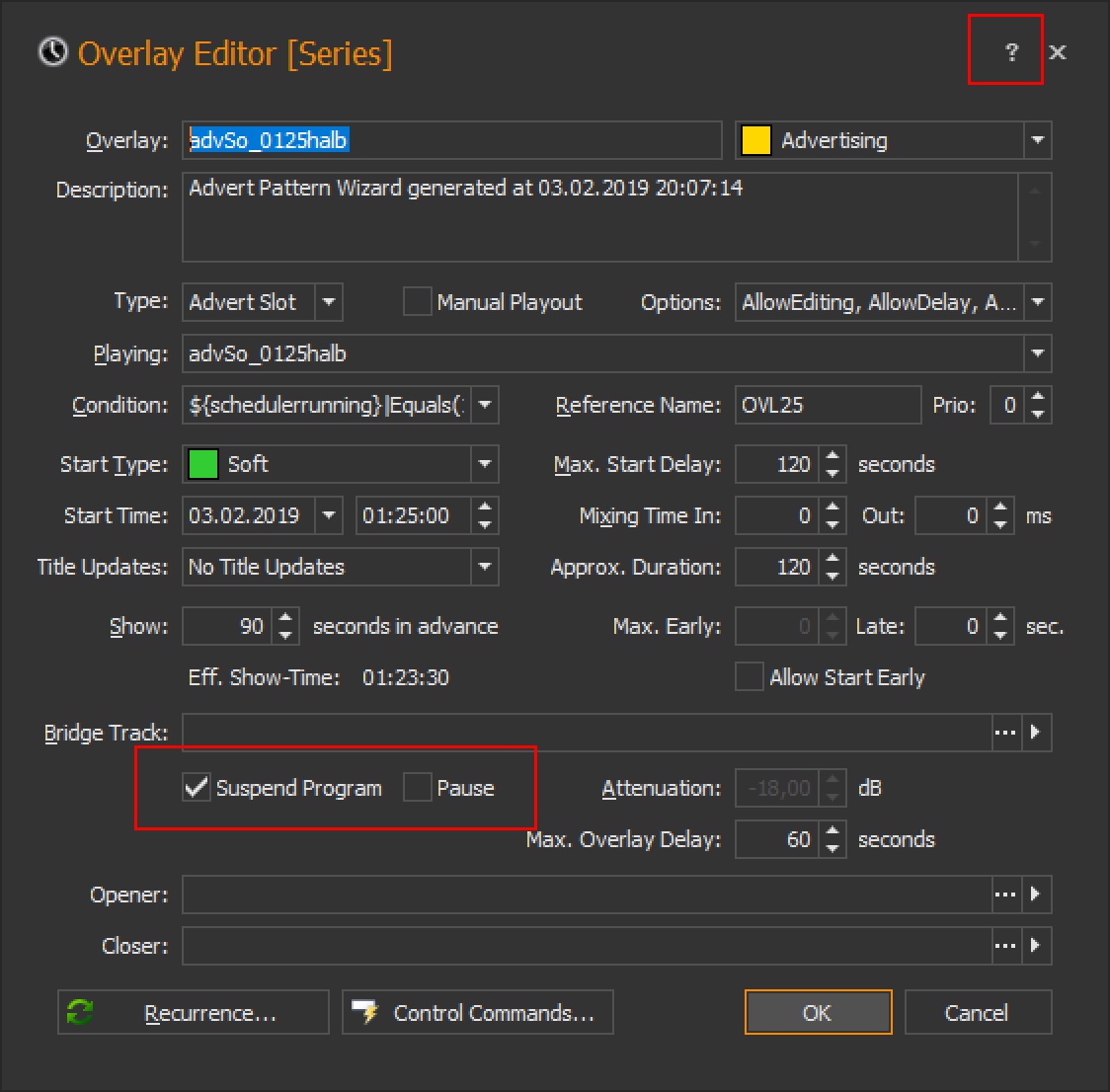The width and height of the screenshot is (1110, 1092).
Task: Increase Mixing Time In value
Action: [832, 507]
